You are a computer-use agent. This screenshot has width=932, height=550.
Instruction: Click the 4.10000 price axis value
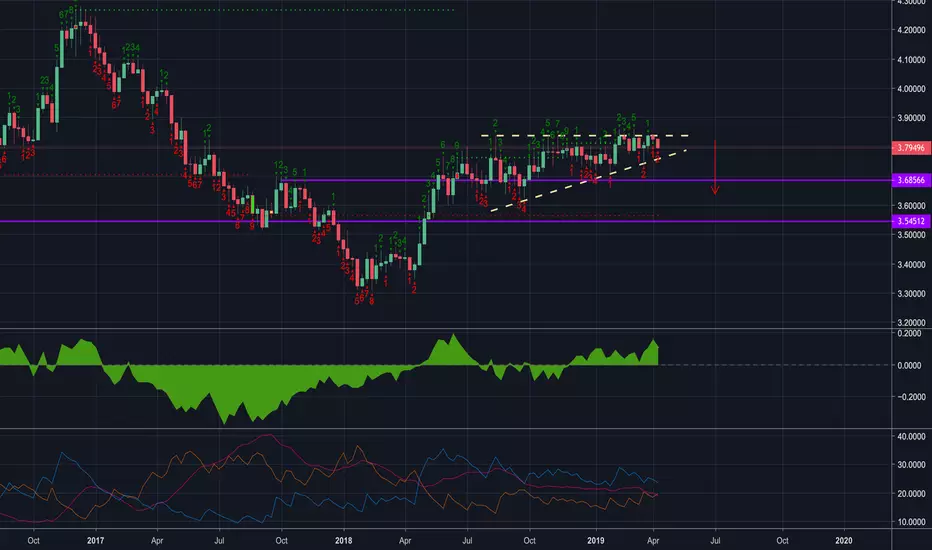pyautogui.click(x=911, y=59)
